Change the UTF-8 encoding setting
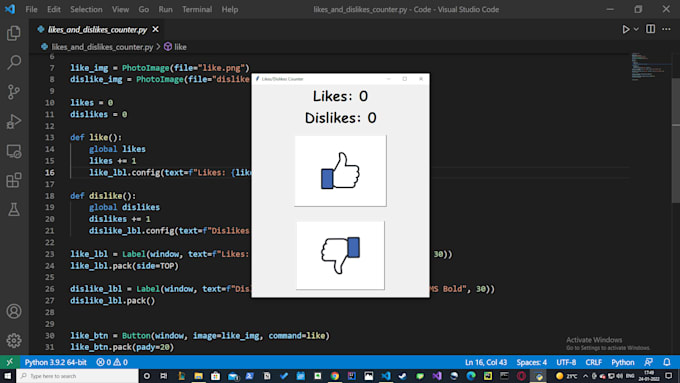The height and width of the screenshot is (383, 680). [566, 362]
